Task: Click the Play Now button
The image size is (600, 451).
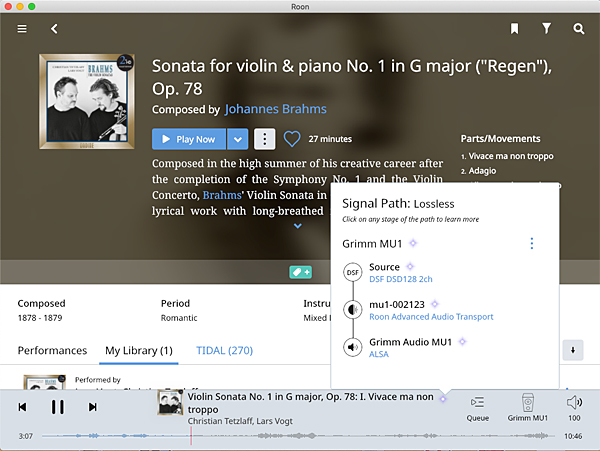Action: (189, 139)
